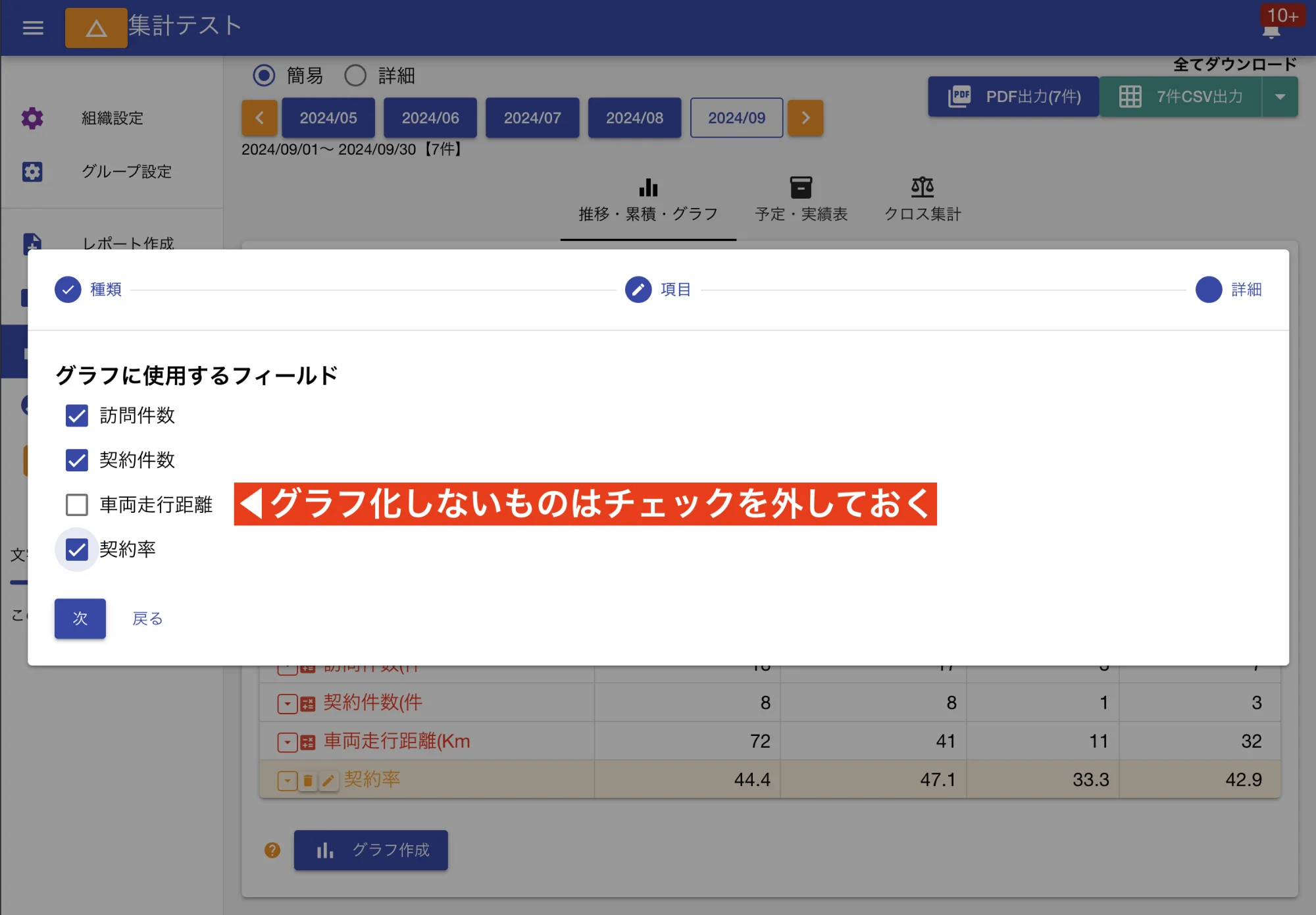Click the purple gear icon for 組織設定
Screen dimensions: 1316x915
pyautogui.click(x=32, y=118)
